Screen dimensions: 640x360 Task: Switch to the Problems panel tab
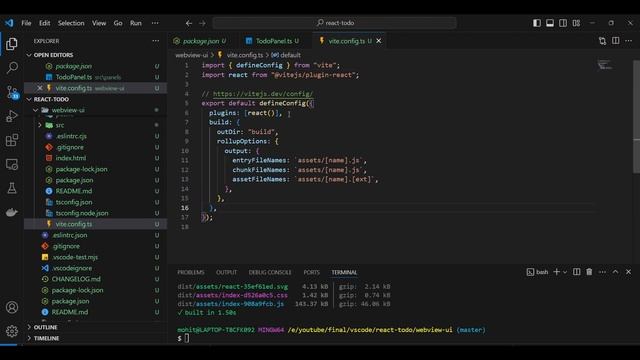pyautogui.click(x=191, y=272)
